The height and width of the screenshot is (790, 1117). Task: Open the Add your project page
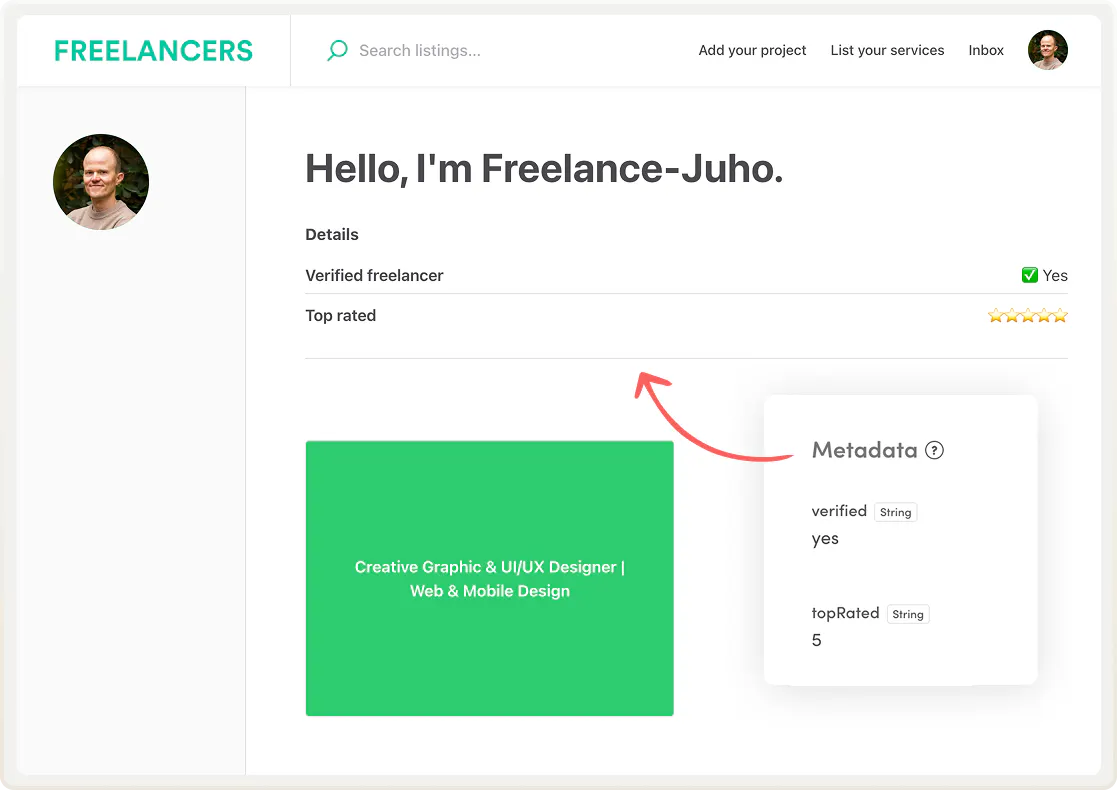[x=752, y=50]
